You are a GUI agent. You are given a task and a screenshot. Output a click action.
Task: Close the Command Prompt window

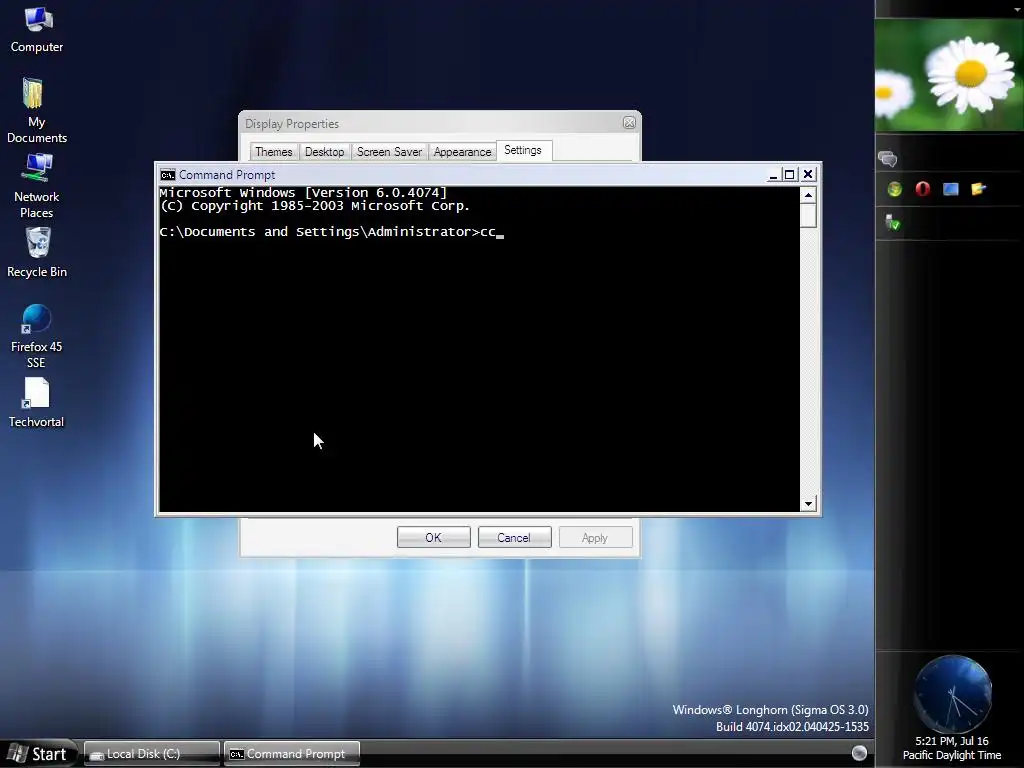click(x=808, y=174)
